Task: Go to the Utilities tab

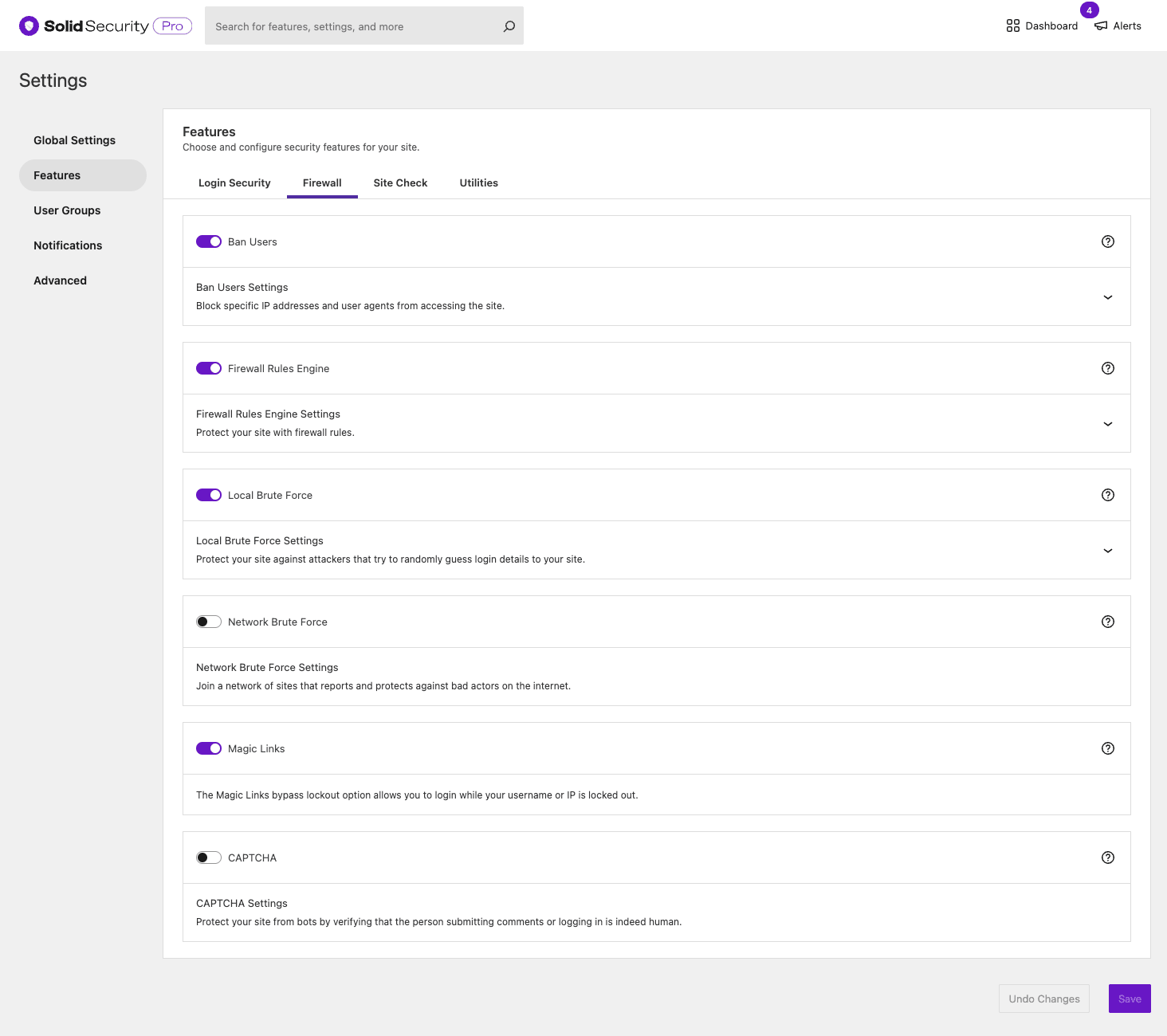Action: pos(479,182)
